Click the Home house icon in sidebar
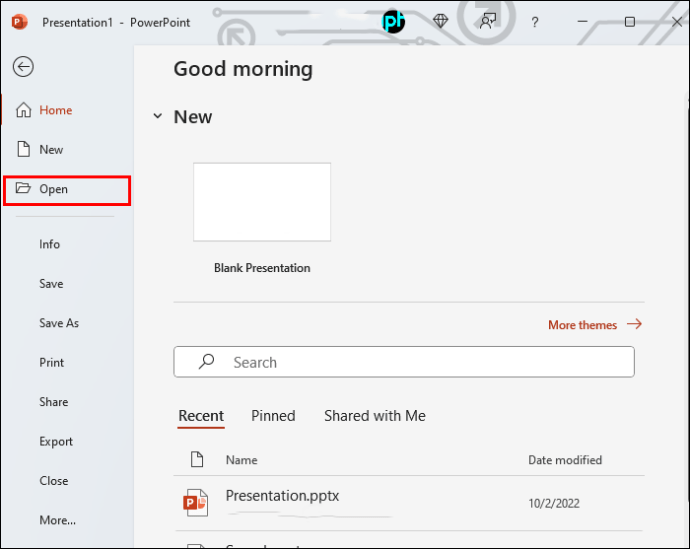The width and height of the screenshot is (690, 549). point(24,111)
